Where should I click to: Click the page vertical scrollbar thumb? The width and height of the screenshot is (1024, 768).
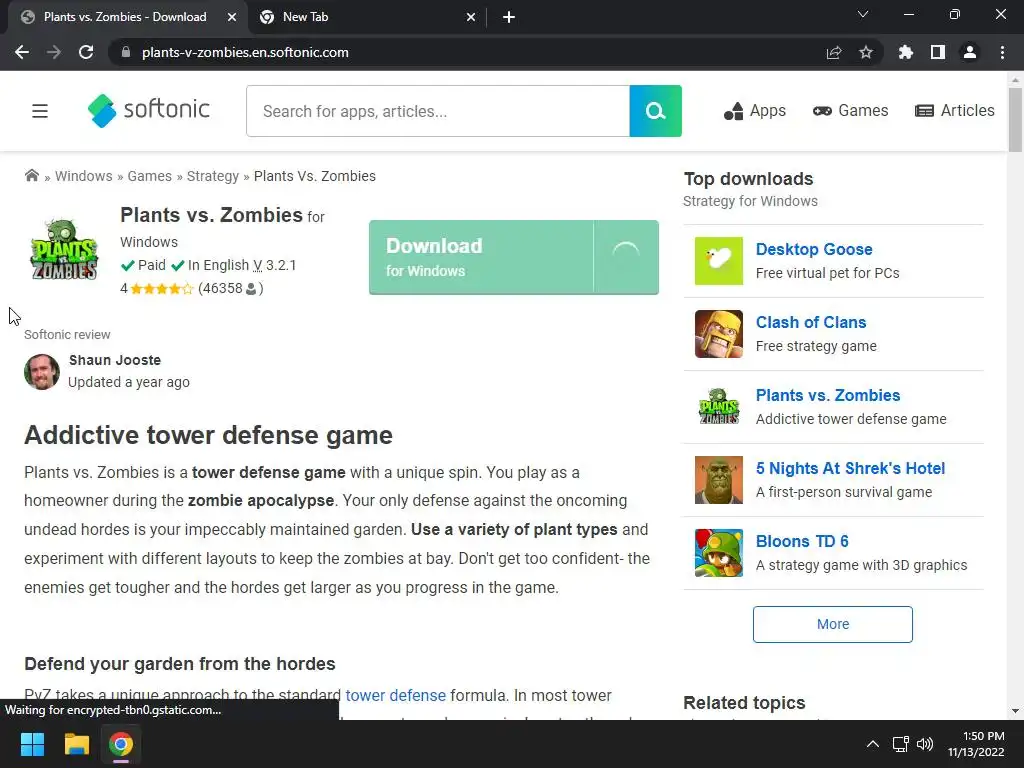1015,120
